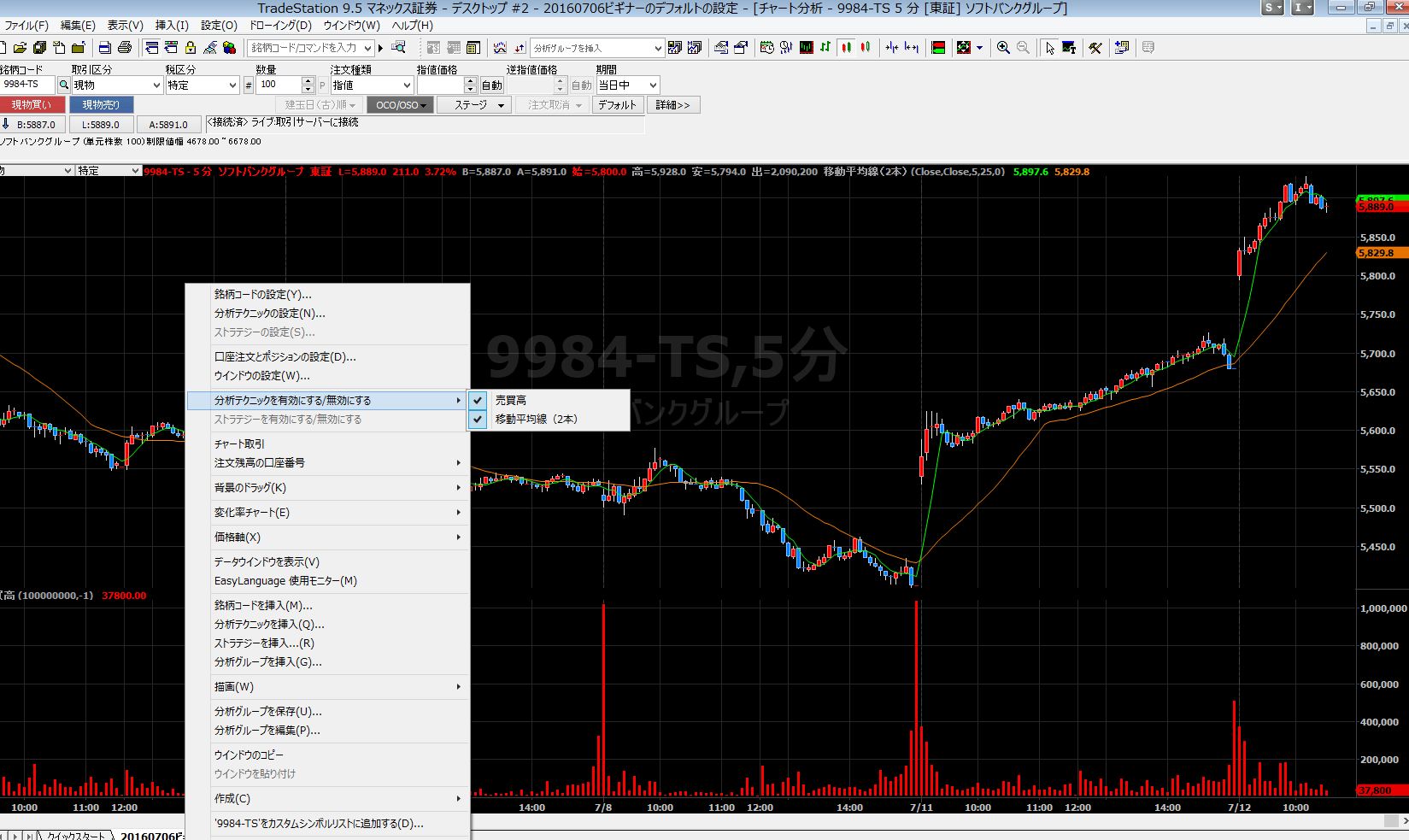Expand the ステージ dropdown button
Screen dimensions: 1409x840
(474, 105)
